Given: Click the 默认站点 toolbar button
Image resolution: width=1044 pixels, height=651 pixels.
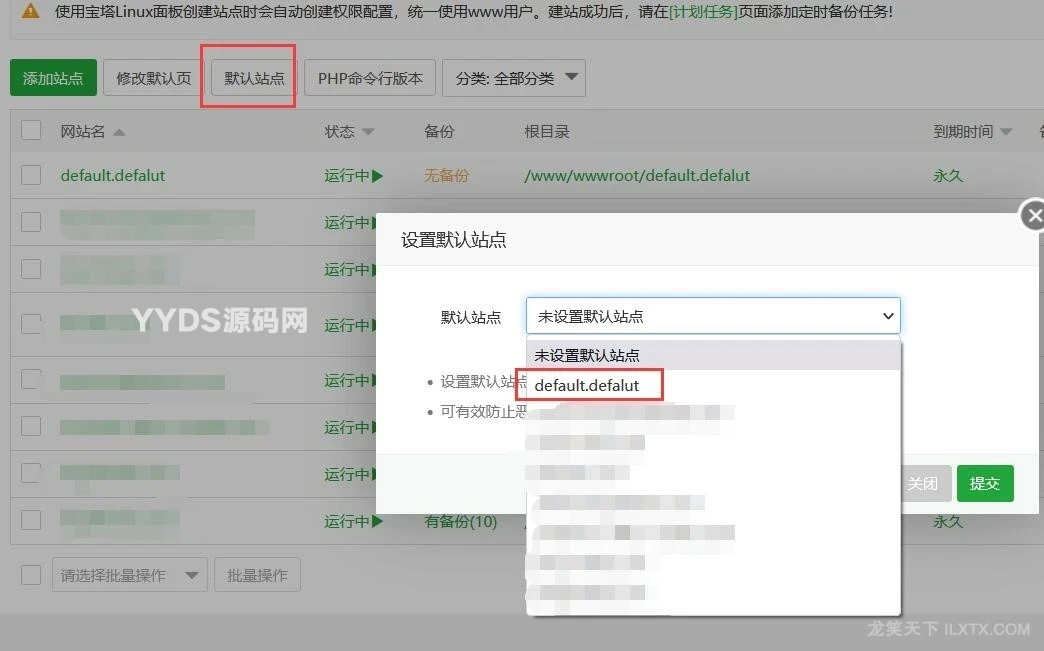Looking at the screenshot, I should click(254, 78).
